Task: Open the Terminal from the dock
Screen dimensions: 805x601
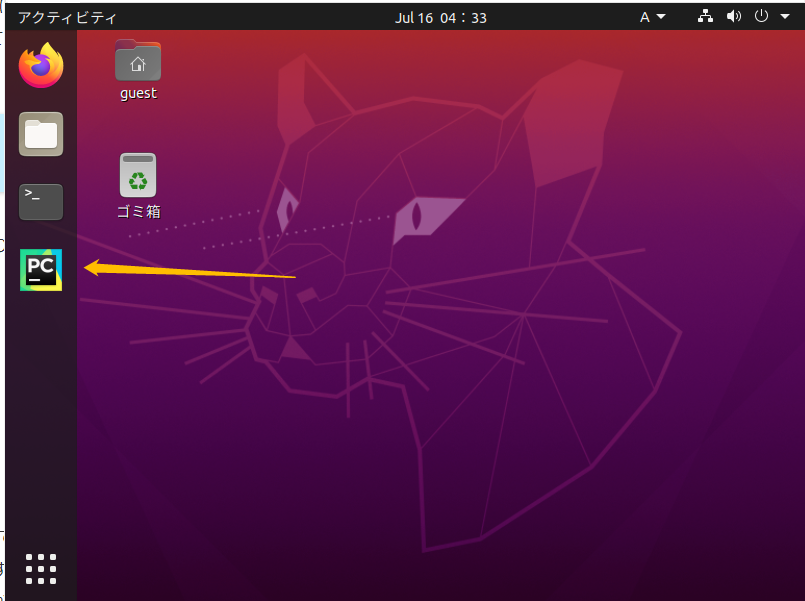Action: [41, 202]
